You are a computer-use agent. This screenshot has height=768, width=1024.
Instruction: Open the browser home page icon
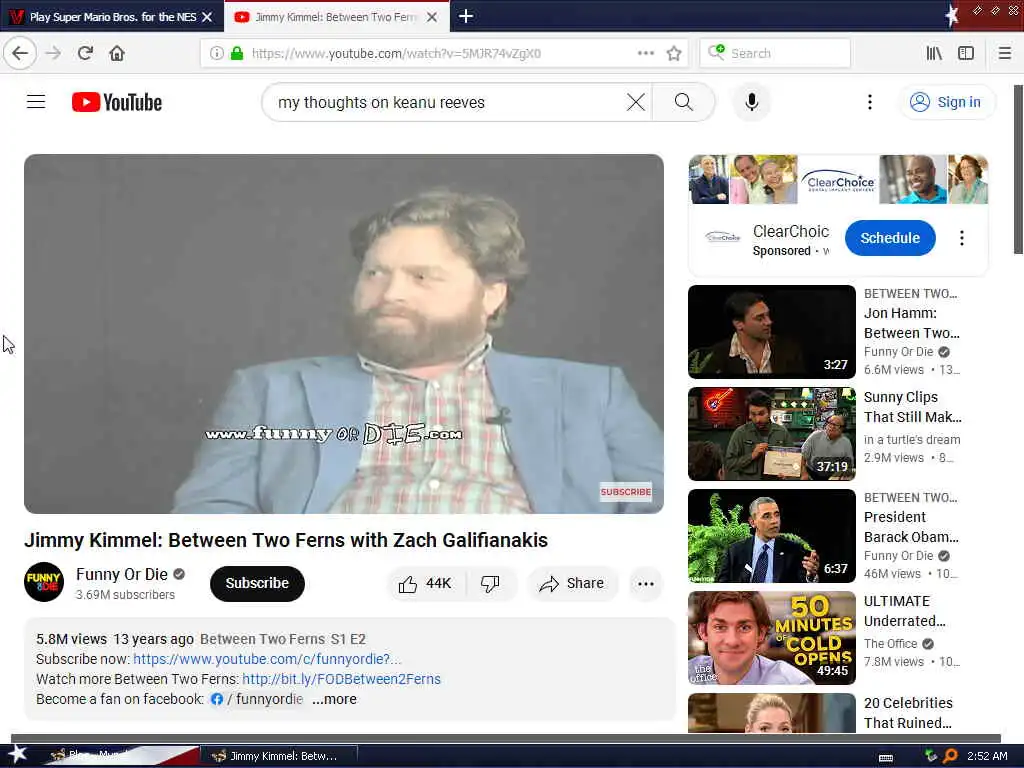117,53
